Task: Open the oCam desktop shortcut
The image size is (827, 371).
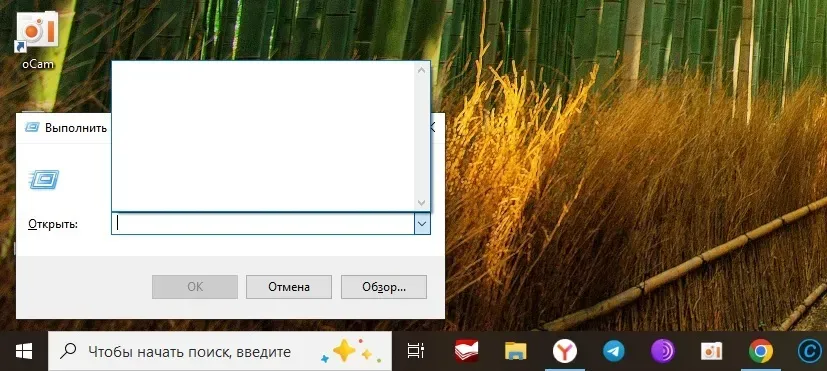Action: click(x=37, y=41)
